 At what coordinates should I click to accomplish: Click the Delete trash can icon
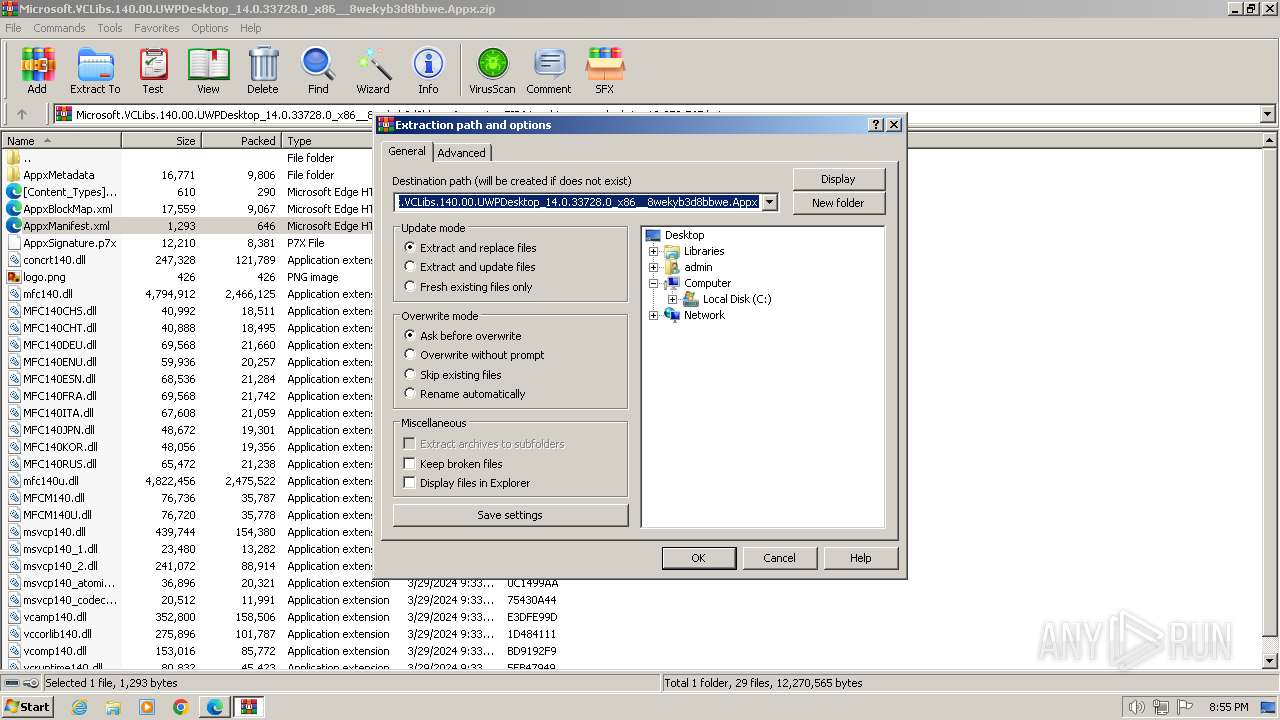[263, 71]
